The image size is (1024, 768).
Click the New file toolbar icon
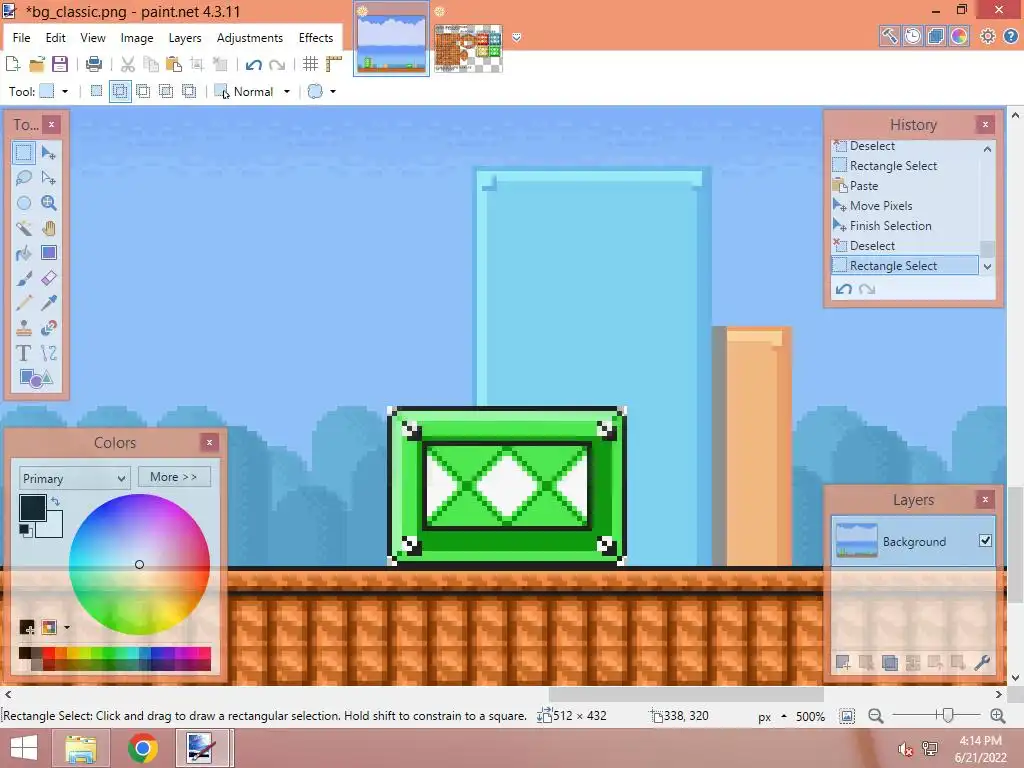13,64
